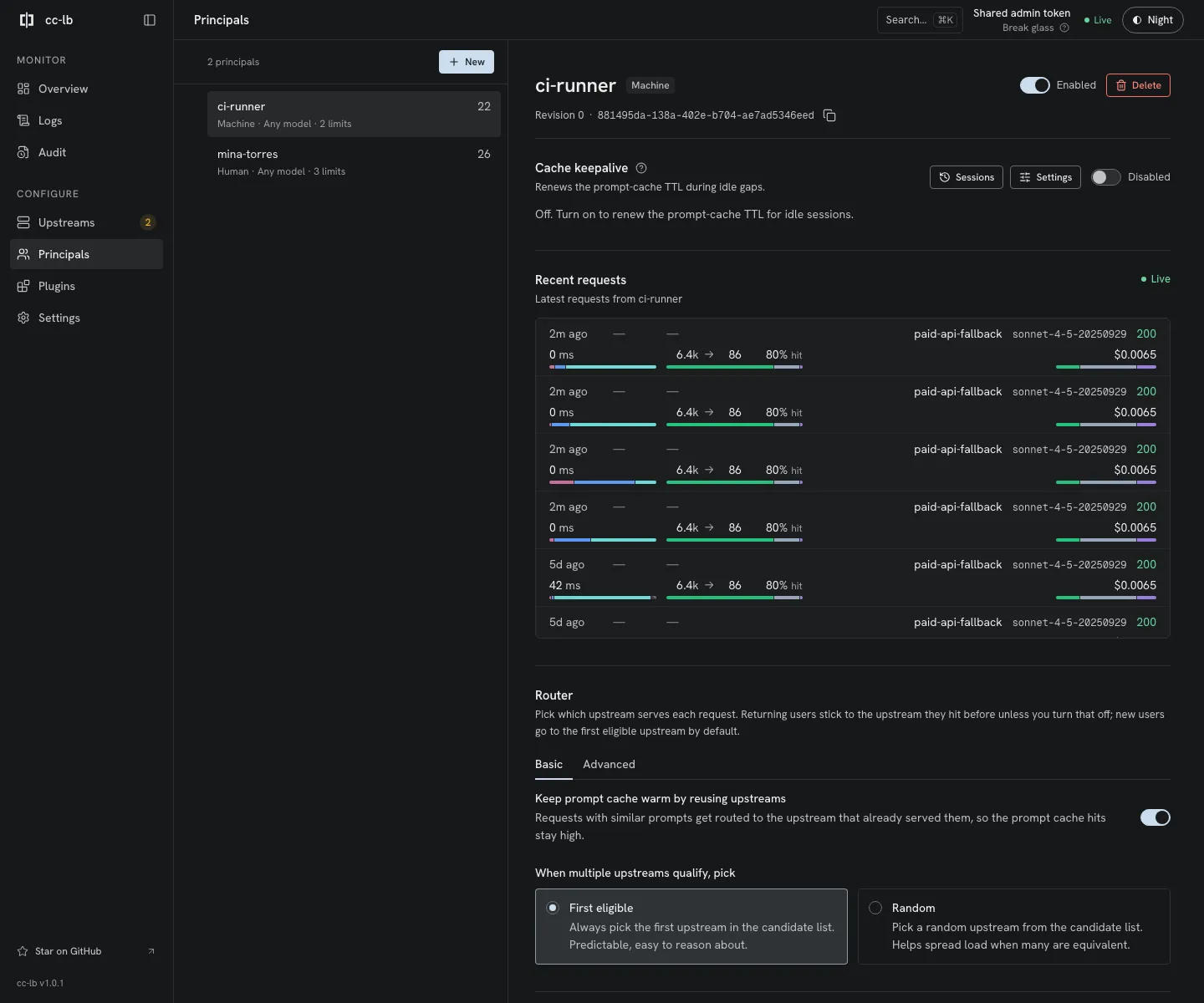Open Upstreams configuration

click(x=86, y=222)
